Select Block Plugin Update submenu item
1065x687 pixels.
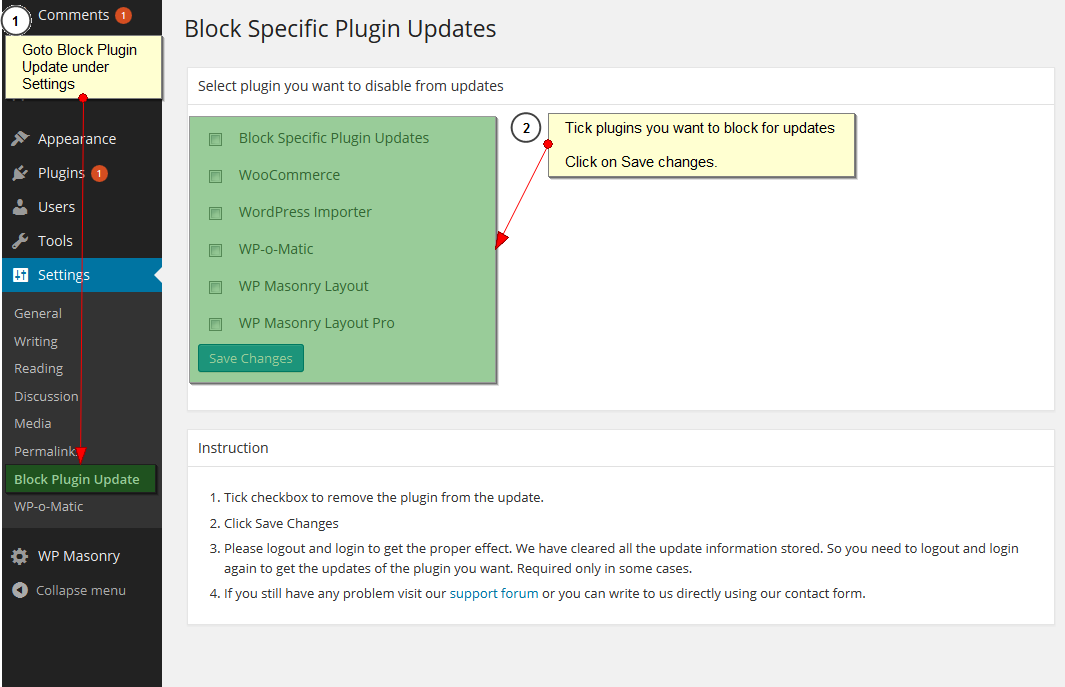(77, 479)
